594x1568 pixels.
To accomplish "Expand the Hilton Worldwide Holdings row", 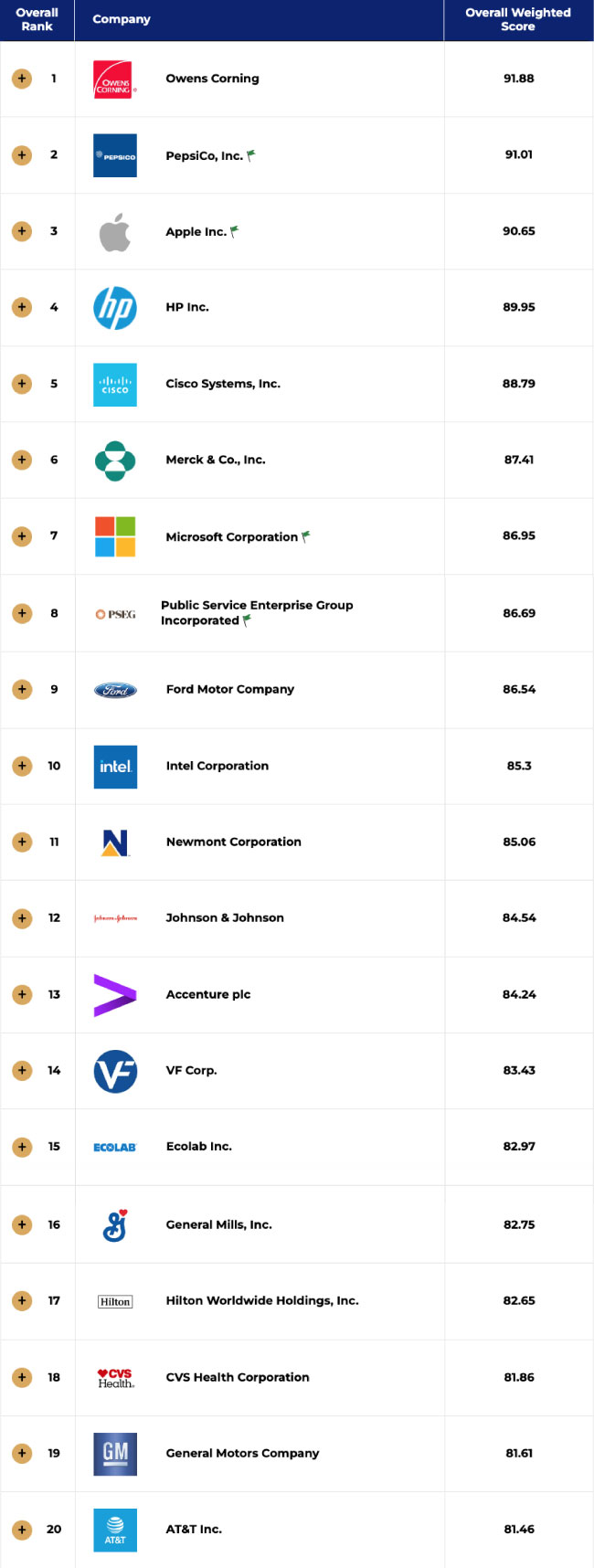I will [x=22, y=1300].
